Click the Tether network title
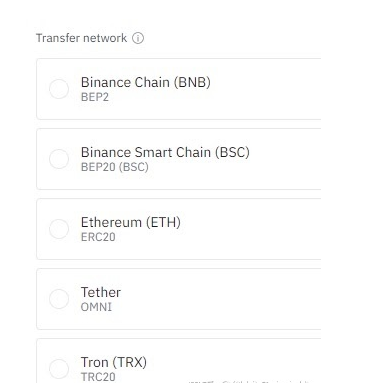377x383 pixels. click(x=101, y=292)
